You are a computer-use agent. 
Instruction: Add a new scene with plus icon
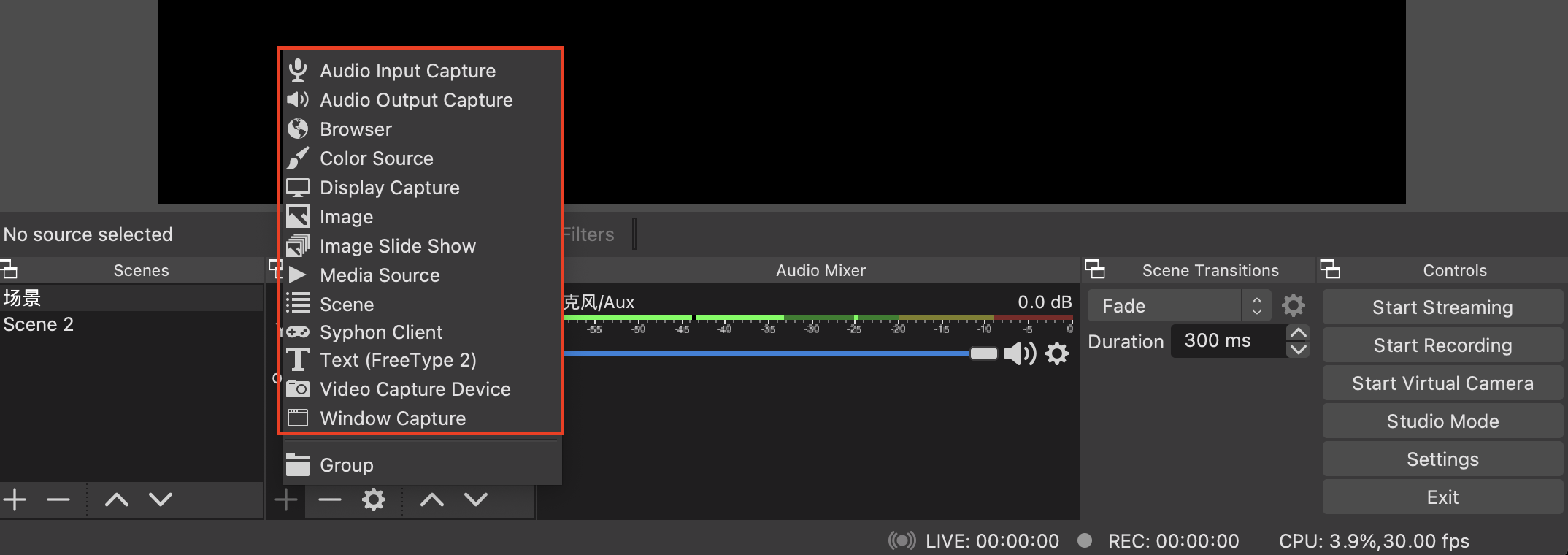pyautogui.click(x=15, y=500)
